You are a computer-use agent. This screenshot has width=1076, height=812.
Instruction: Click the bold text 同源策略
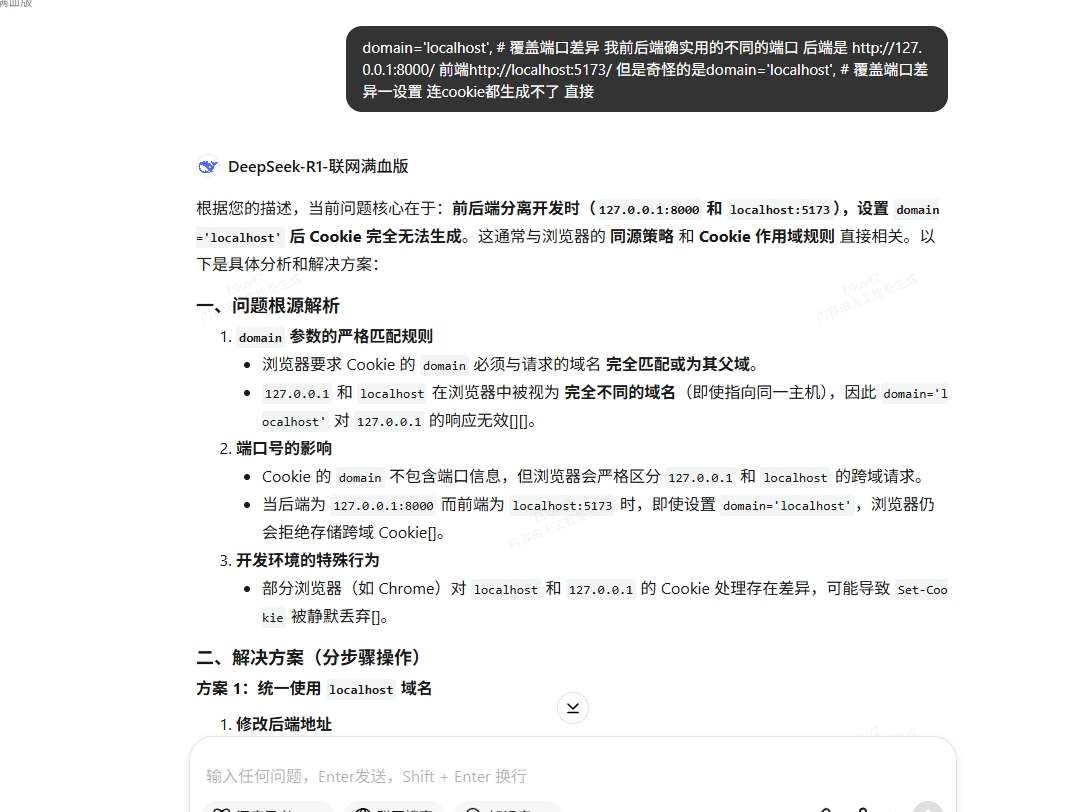point(642,236)
